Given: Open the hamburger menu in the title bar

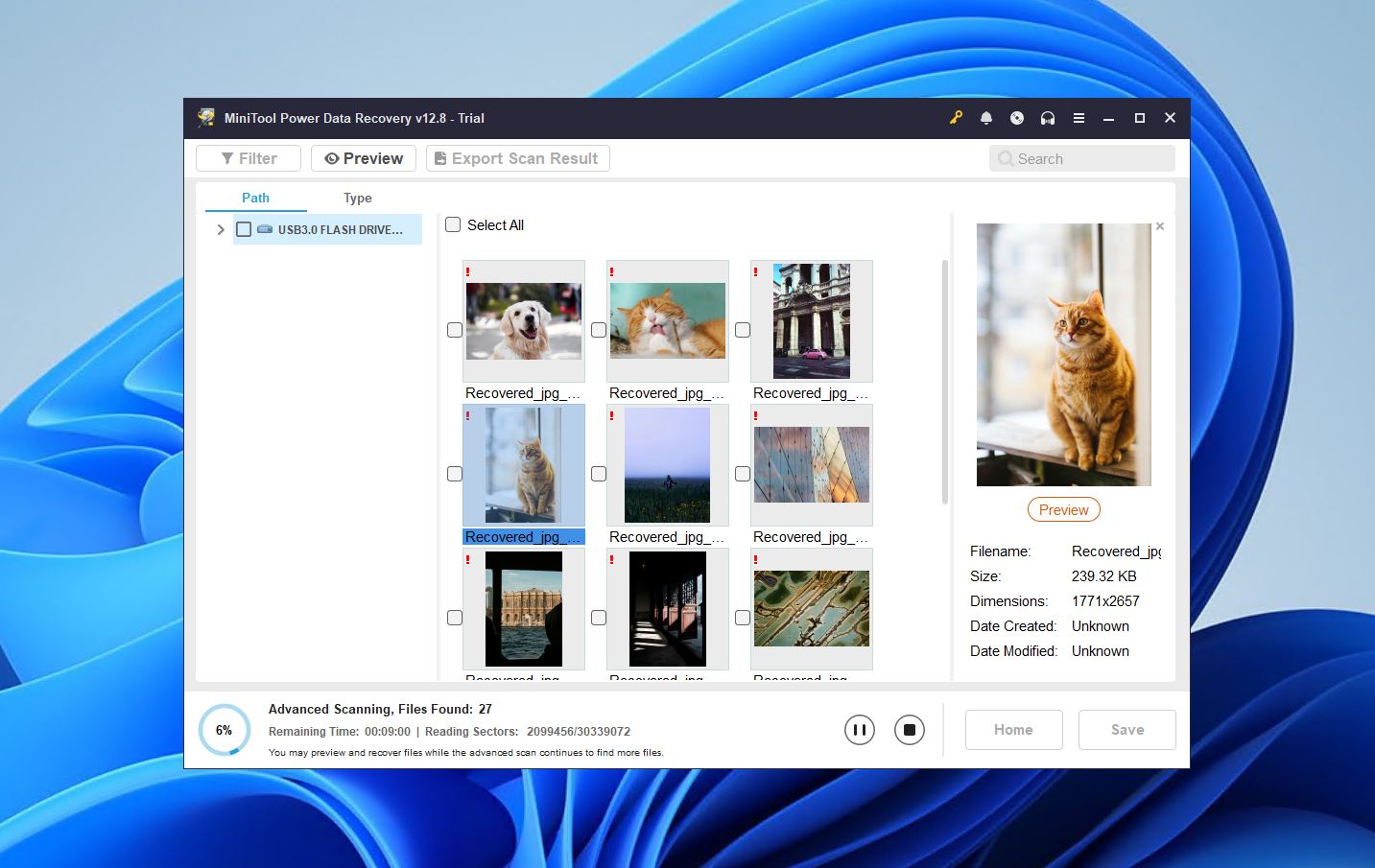Looking at the screenshot, I should tap(1078, 117).
